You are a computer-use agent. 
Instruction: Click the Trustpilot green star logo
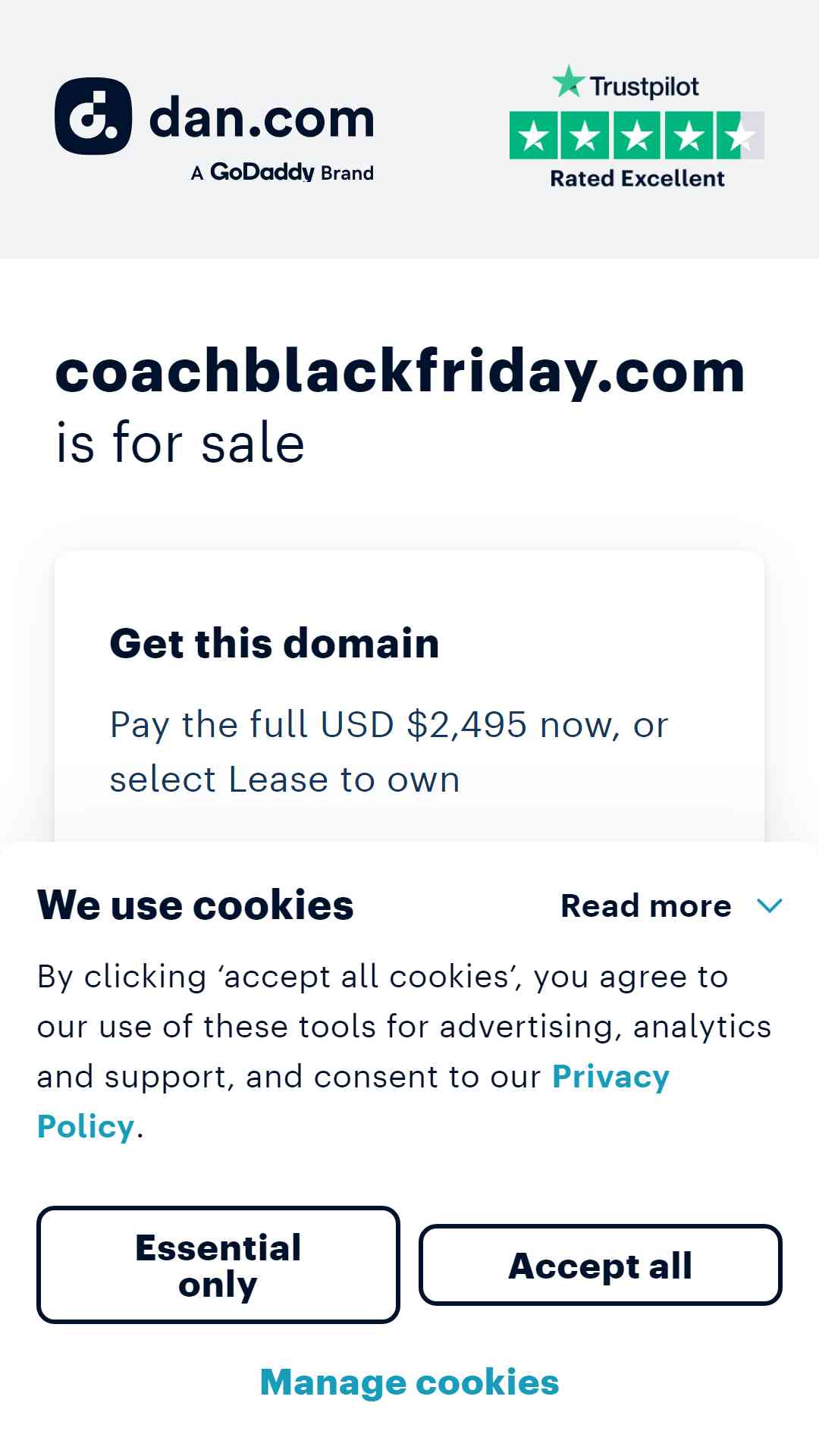point(569,82)
